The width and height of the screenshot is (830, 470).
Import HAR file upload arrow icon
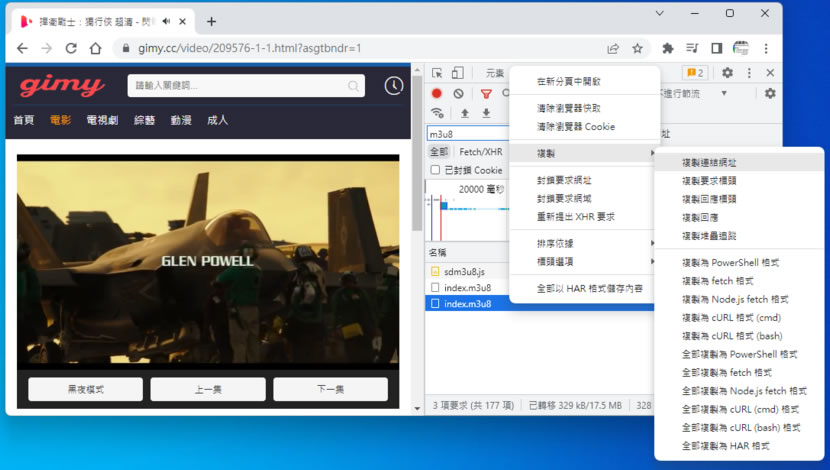click(465, 113)
